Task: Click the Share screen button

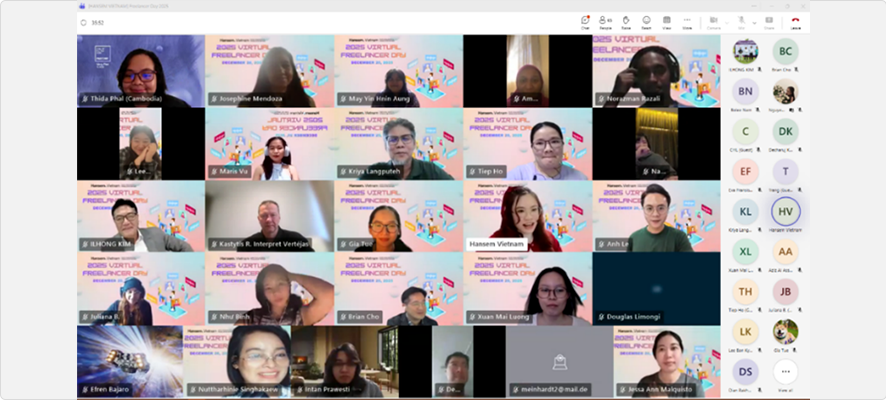Action: pos(769,22)
